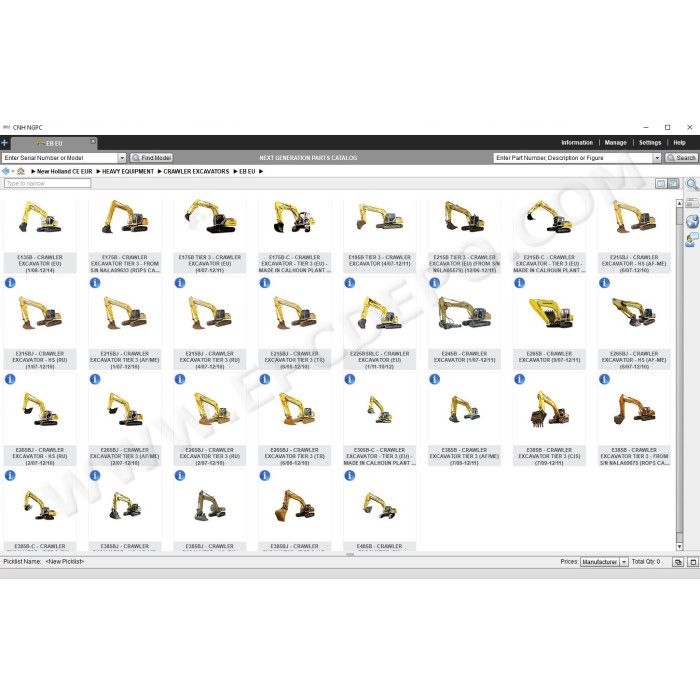Screen dimensions: 700x700
Task: Show info for E215BJ Tier 3 (TR)
Action: 264,283
